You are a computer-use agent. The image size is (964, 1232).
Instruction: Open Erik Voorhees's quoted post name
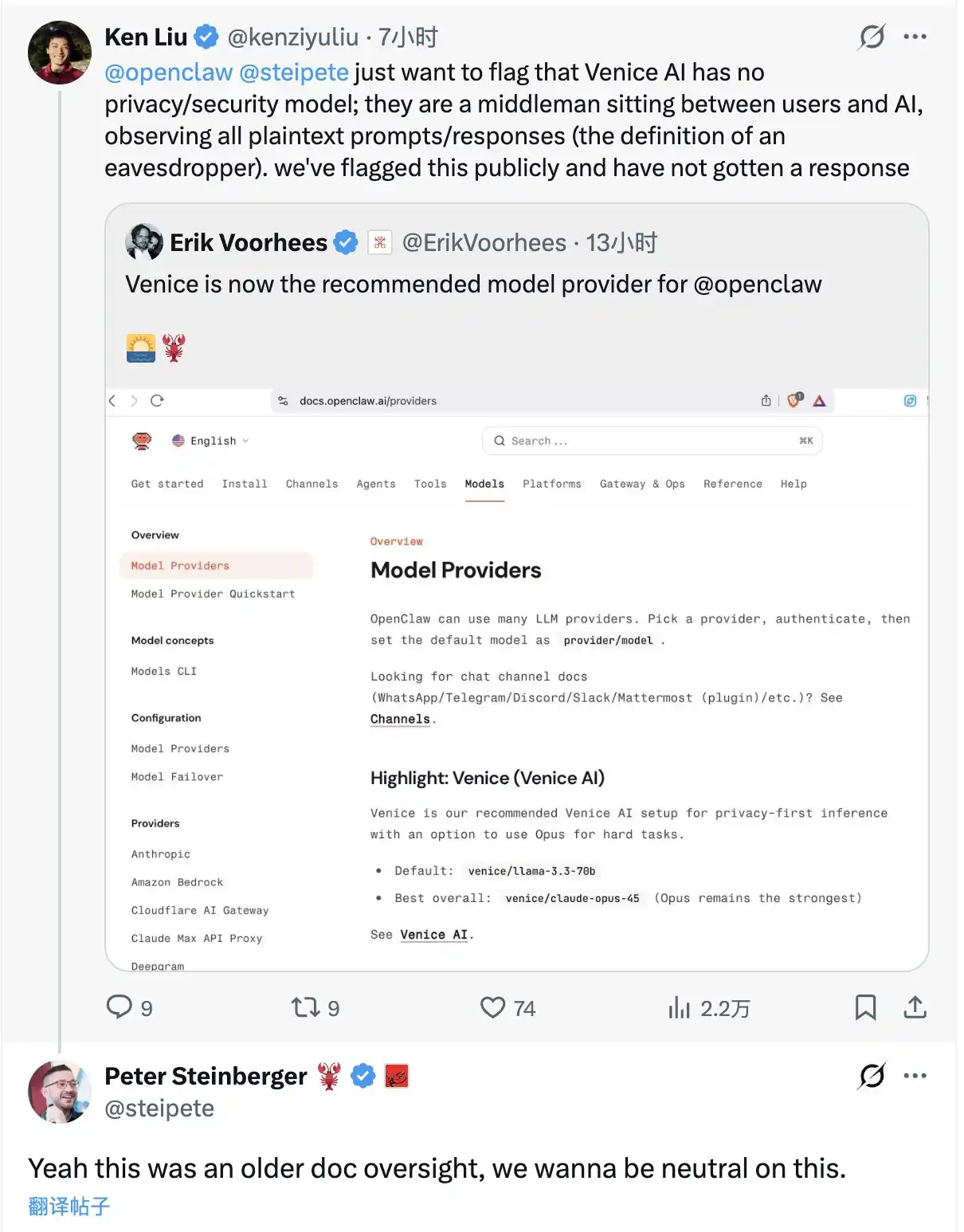point(249,242)
